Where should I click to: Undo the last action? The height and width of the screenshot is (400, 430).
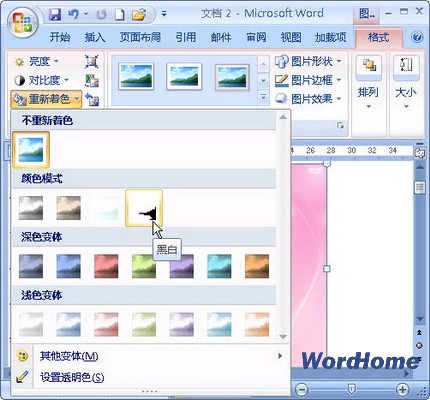(73, 14)
